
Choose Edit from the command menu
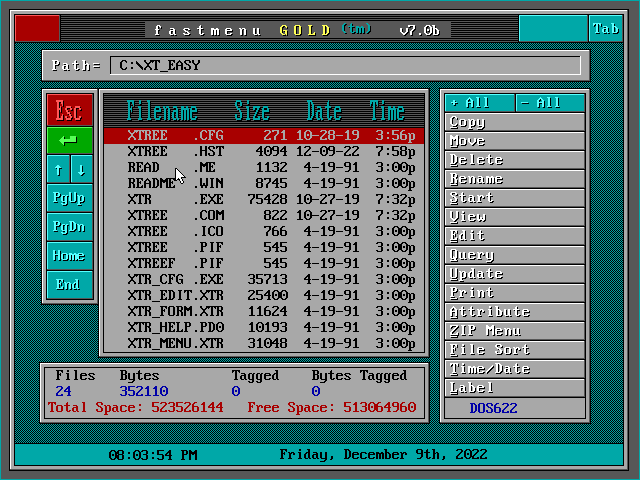(515, 236)
